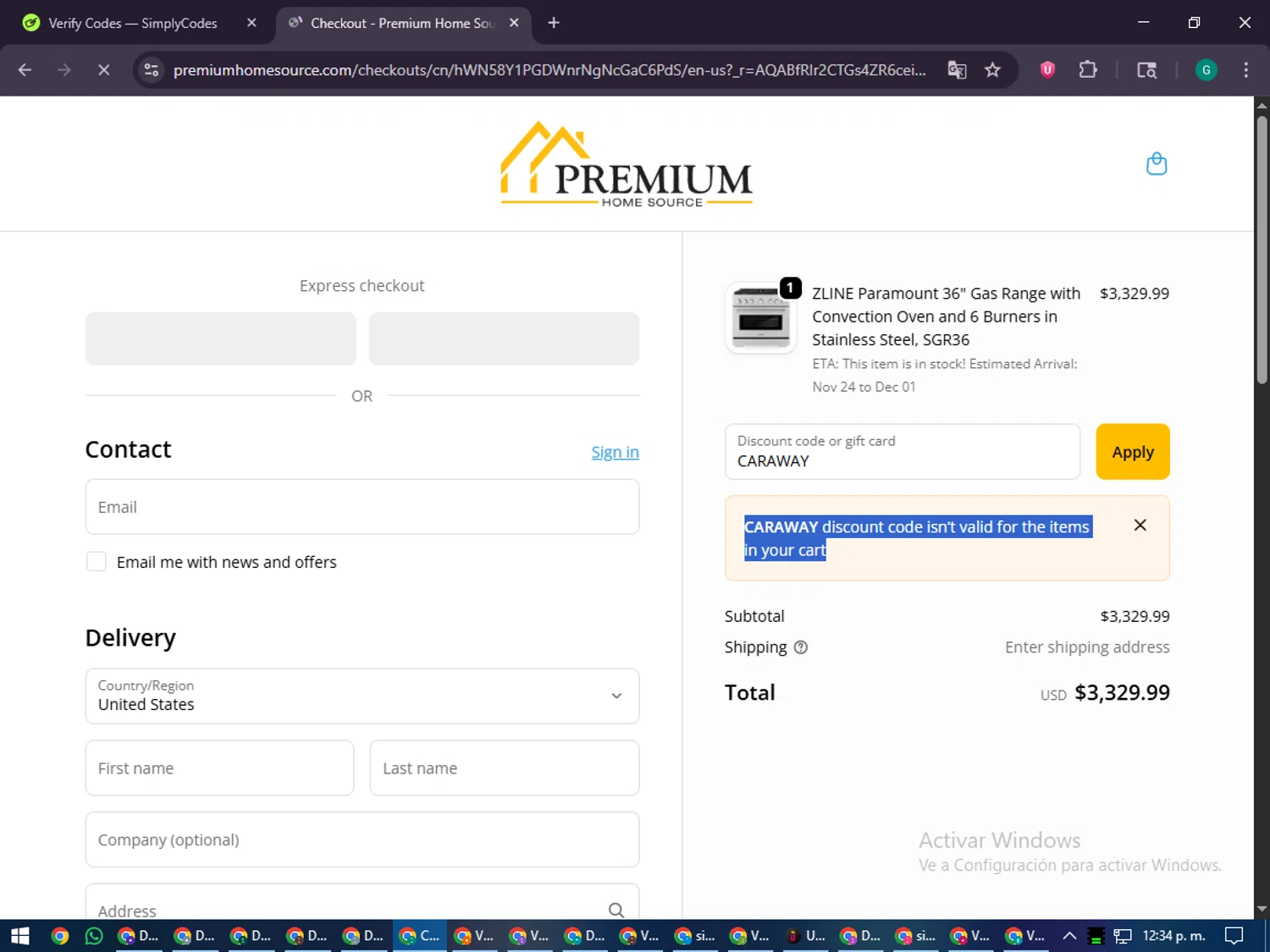This screenshot has width=1270, height=952.
Task: Click the Total amount $3,329.99
Action: click(1122, 692)
